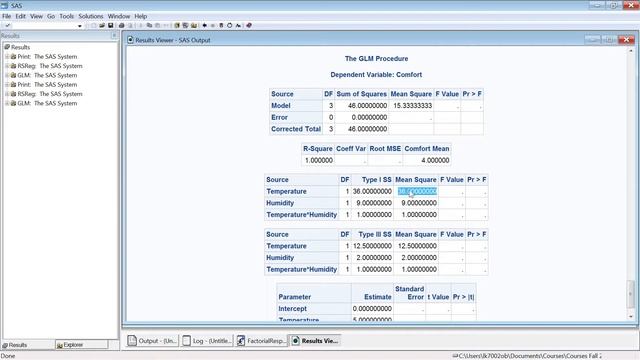The width and height of the screenshot is (640, 360).
Task: Click the SAS Explorer toolbar icon
Action: [x=185, y=25]
